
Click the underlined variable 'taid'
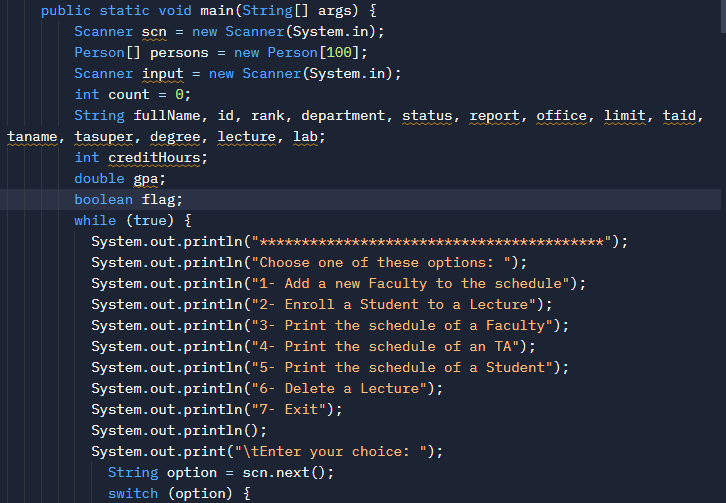(x=679, y=115)
